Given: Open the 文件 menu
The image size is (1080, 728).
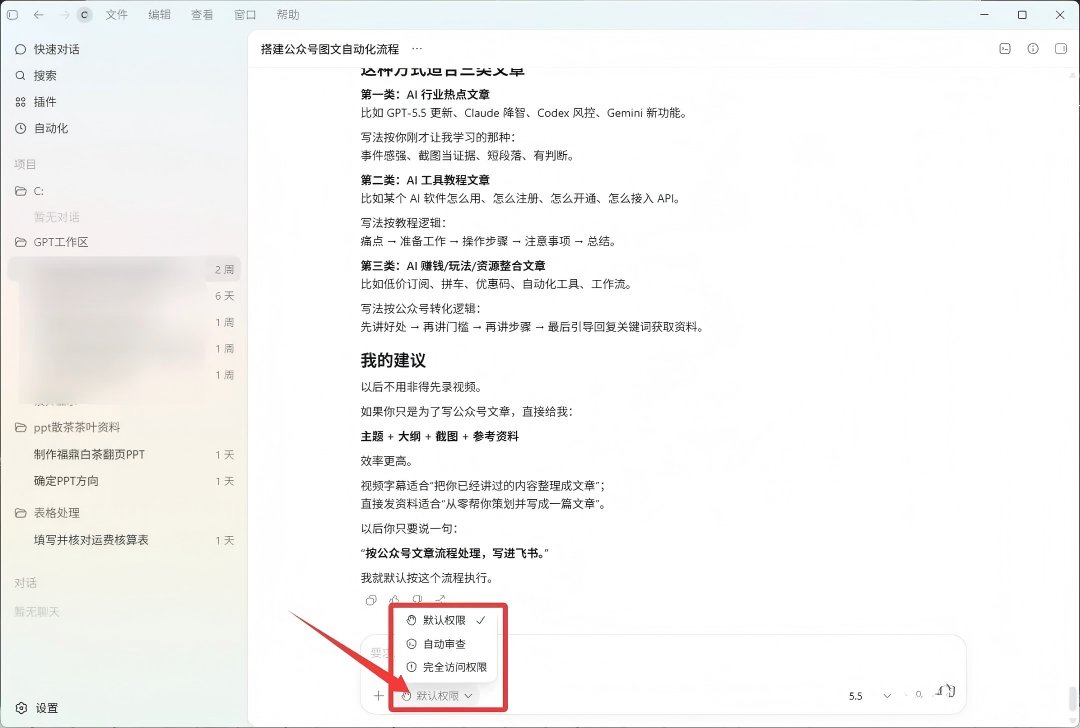Looking at the screenshot, I should point(116,14).
